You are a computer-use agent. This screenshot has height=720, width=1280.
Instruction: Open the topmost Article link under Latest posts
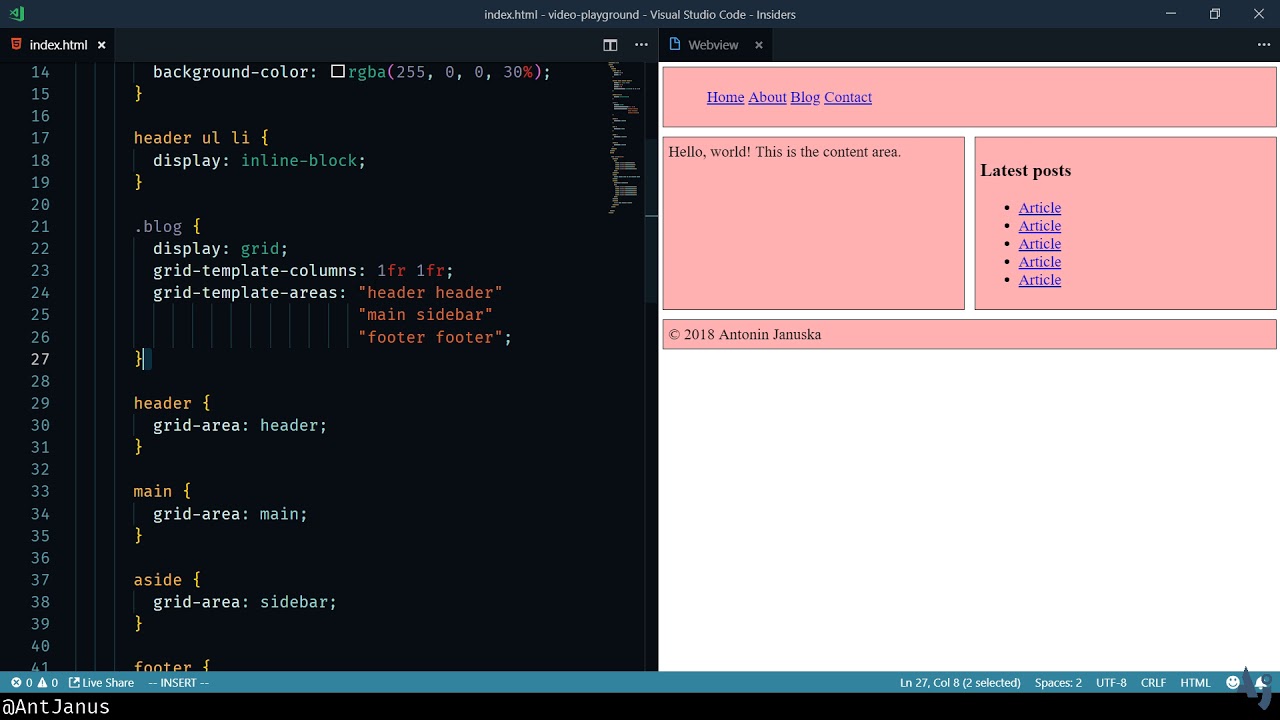pos(1039,208)
